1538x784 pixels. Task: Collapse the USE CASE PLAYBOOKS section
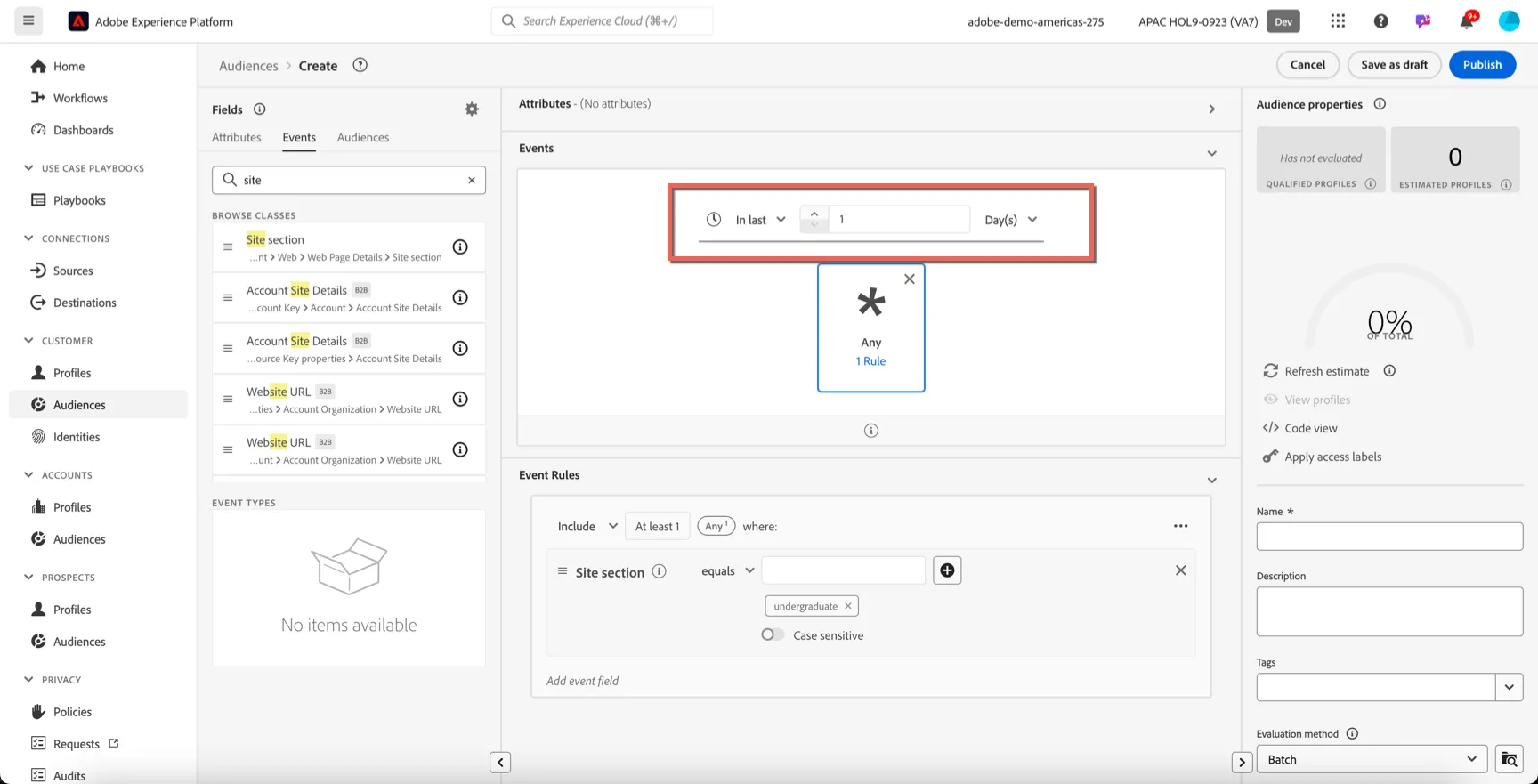pos(28,168)
